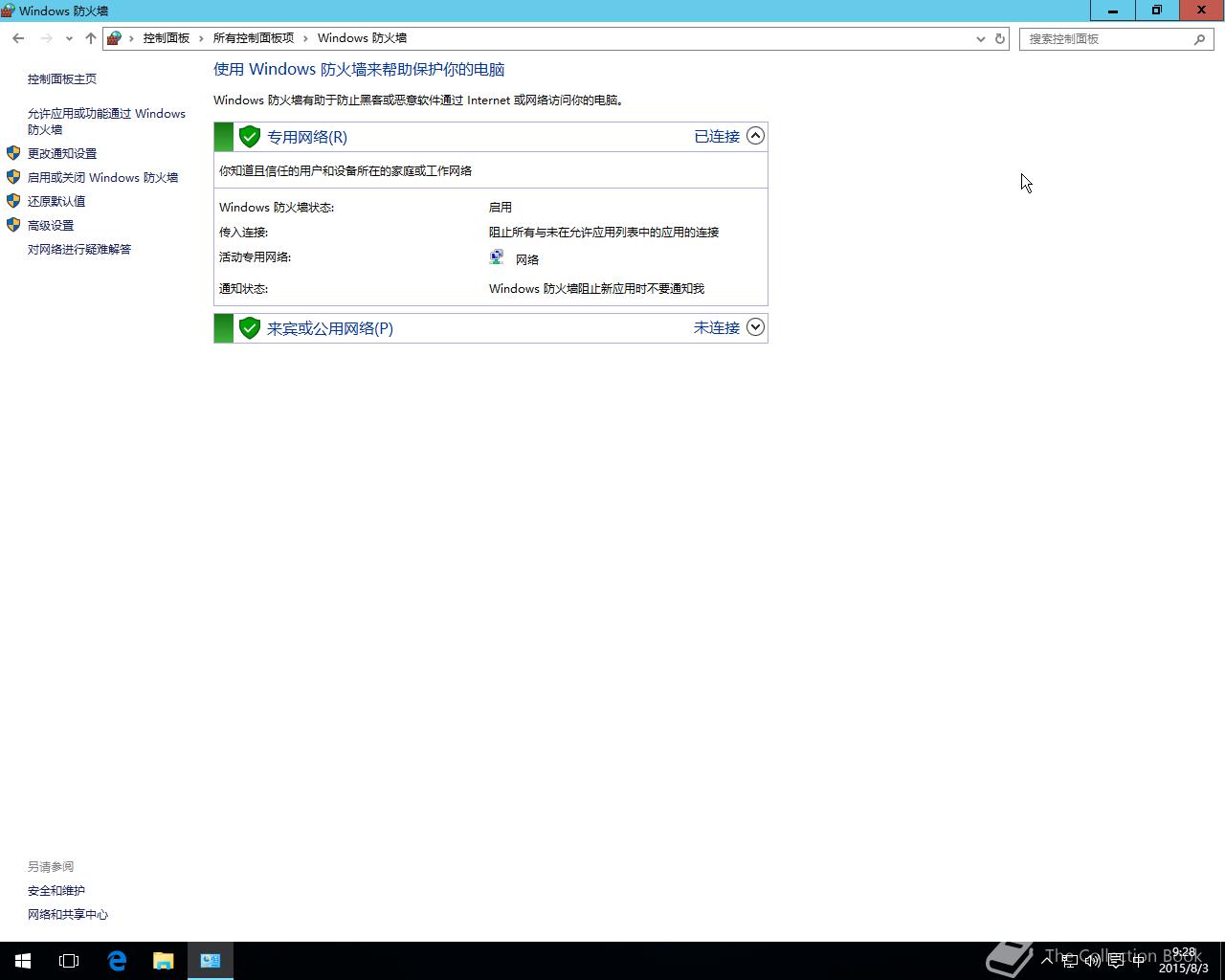Click shield icon beside 高级设置
The width and height of the screenshot is (1225, 980).
coord(13,224)
